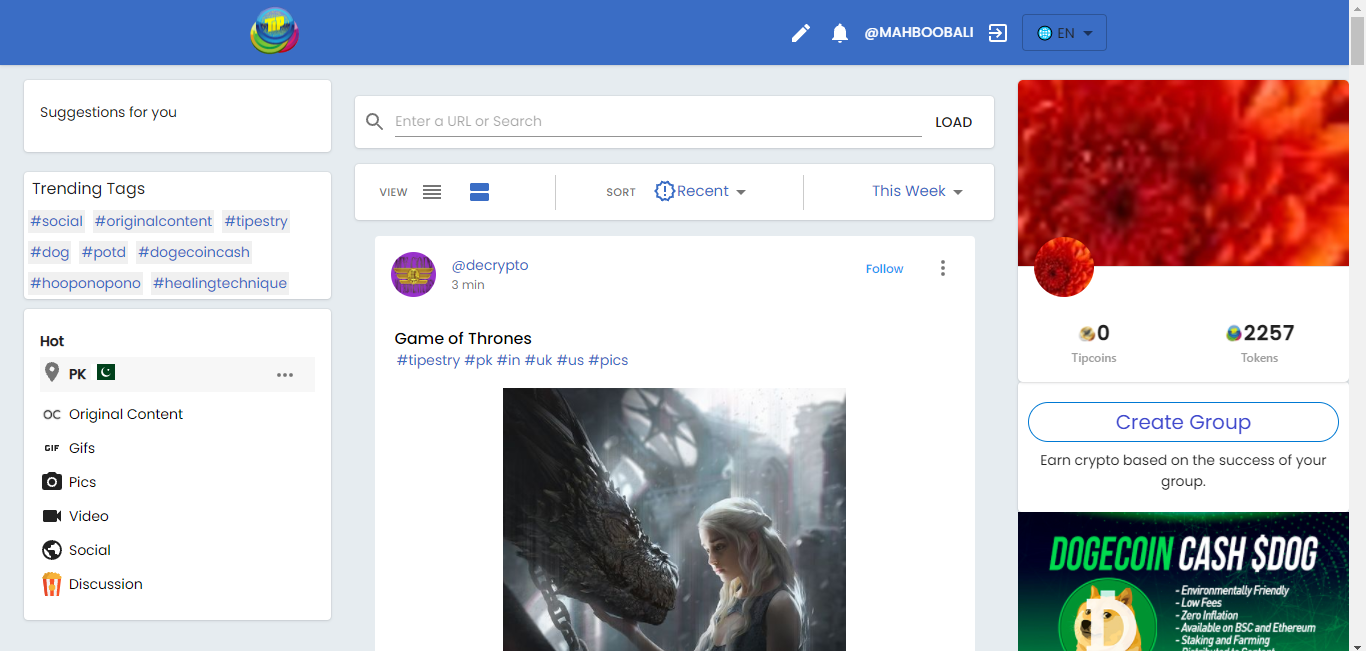Image resolution: width=1366 pixels, height=651 pixels.
Task: Open the @decrypto username link
Action: [x=490, y=265]
